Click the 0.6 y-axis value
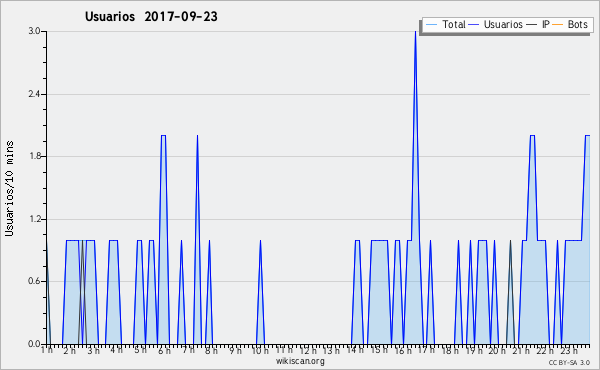Screen dimensions: 600x370 34,282
